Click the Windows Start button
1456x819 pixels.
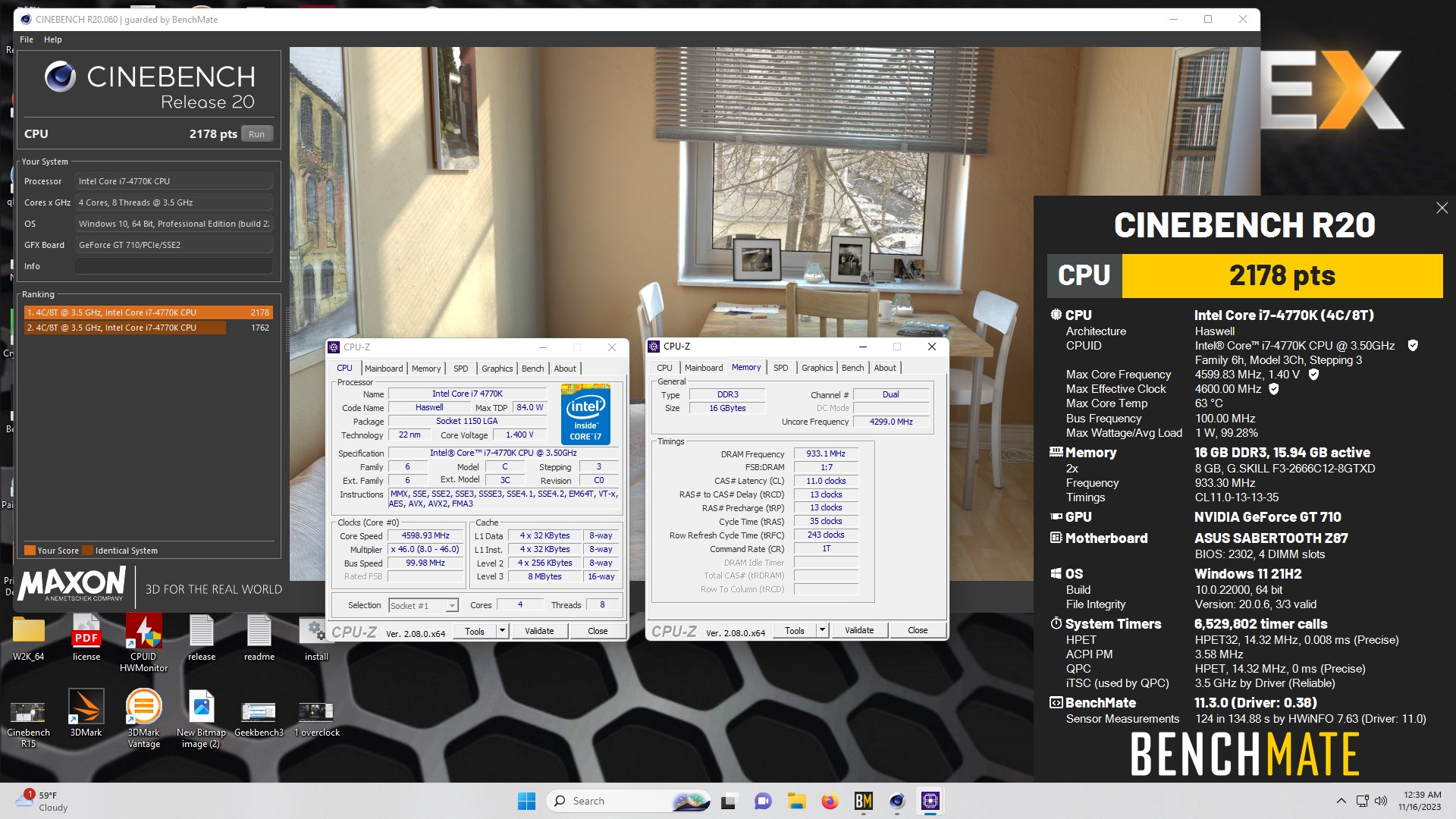[x=526, y=801]
